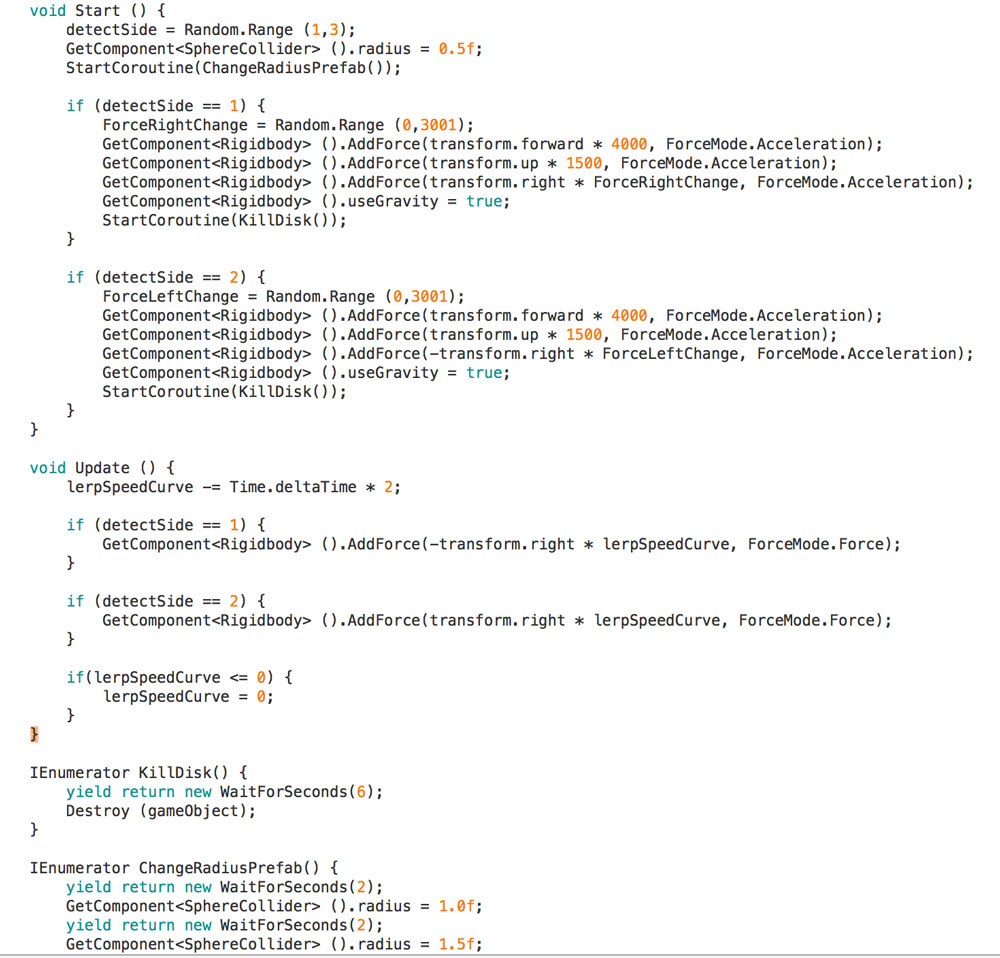Viewport: 1000px width, 958px height.
Task: Click the Destroy (gameObject) statement
Action: (161, 811)
